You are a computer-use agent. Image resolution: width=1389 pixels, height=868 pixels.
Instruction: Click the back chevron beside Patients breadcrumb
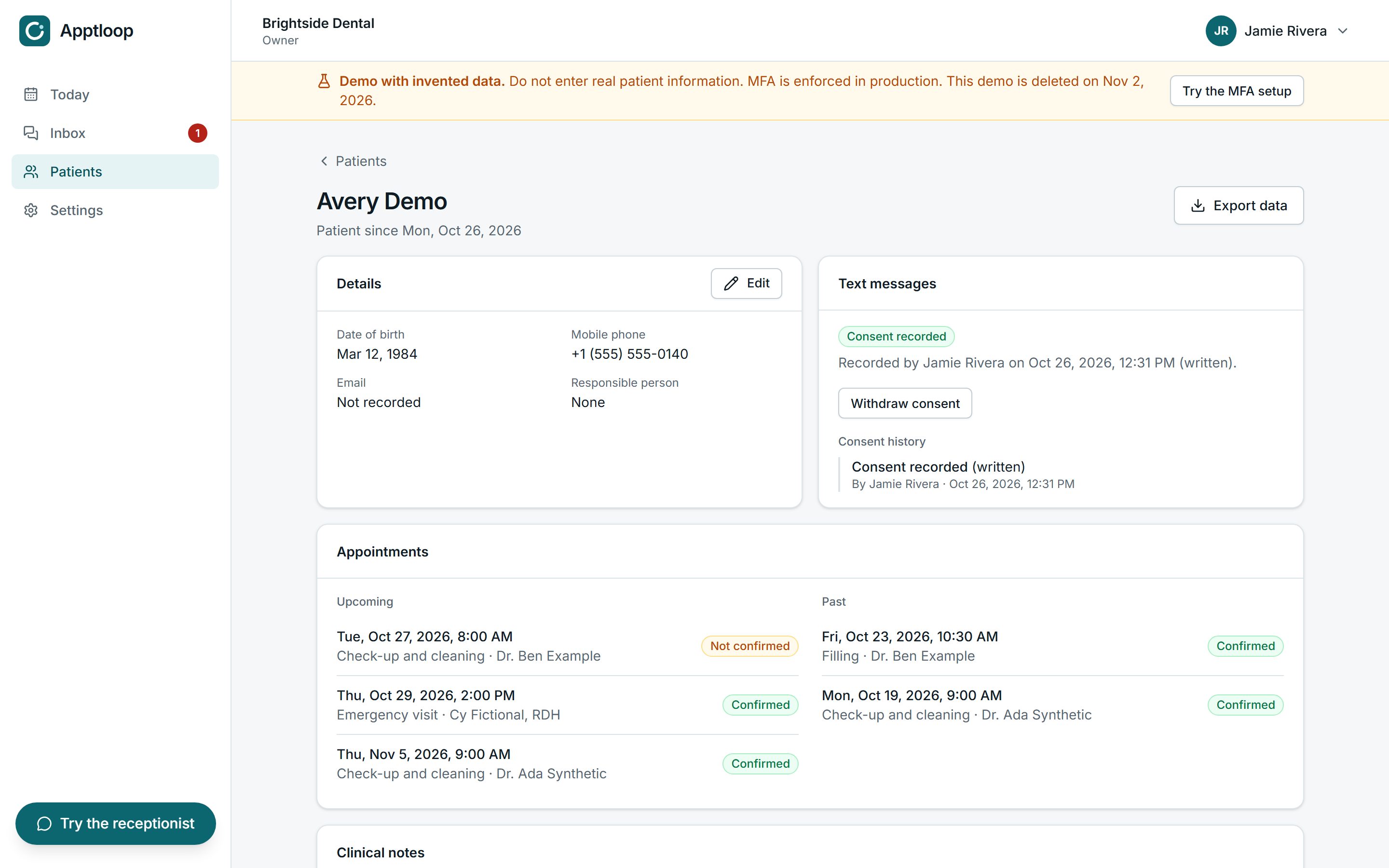point(324,161)
